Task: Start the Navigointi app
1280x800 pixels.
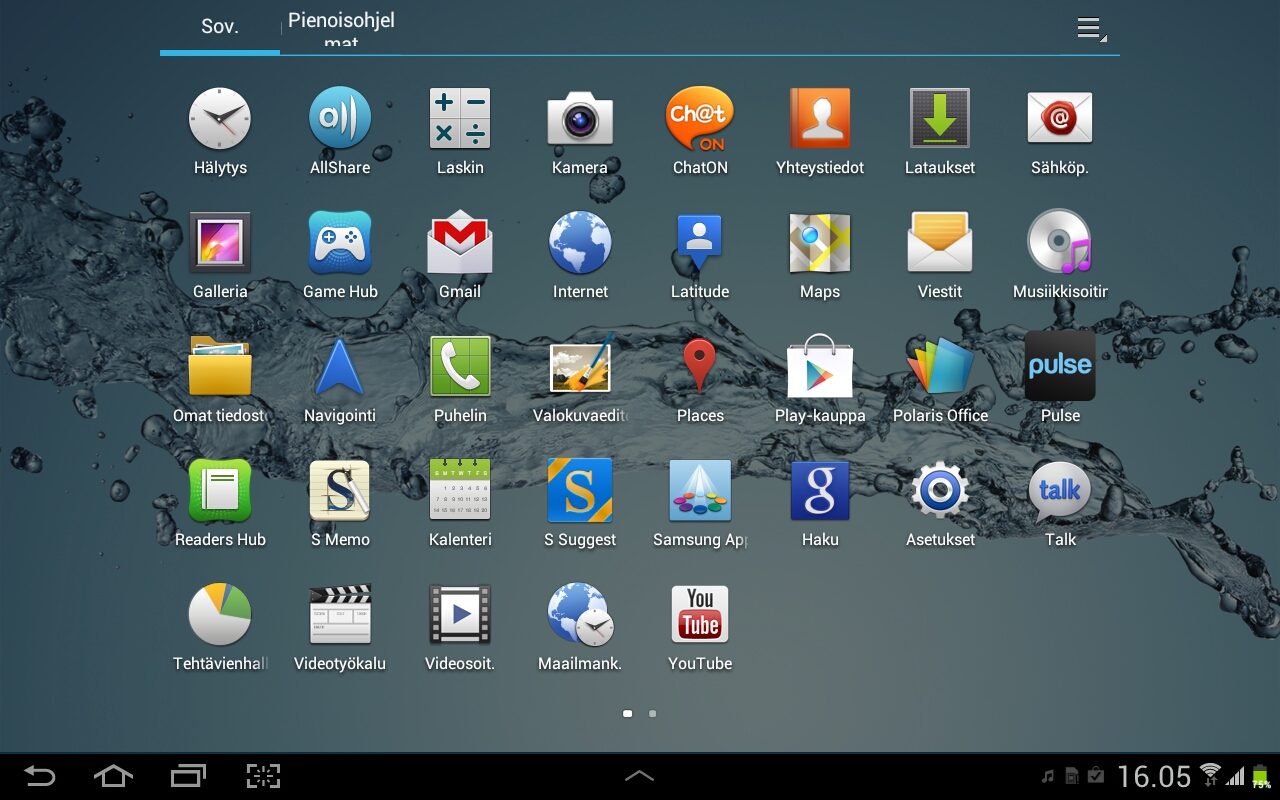Action: coord(340,367)
